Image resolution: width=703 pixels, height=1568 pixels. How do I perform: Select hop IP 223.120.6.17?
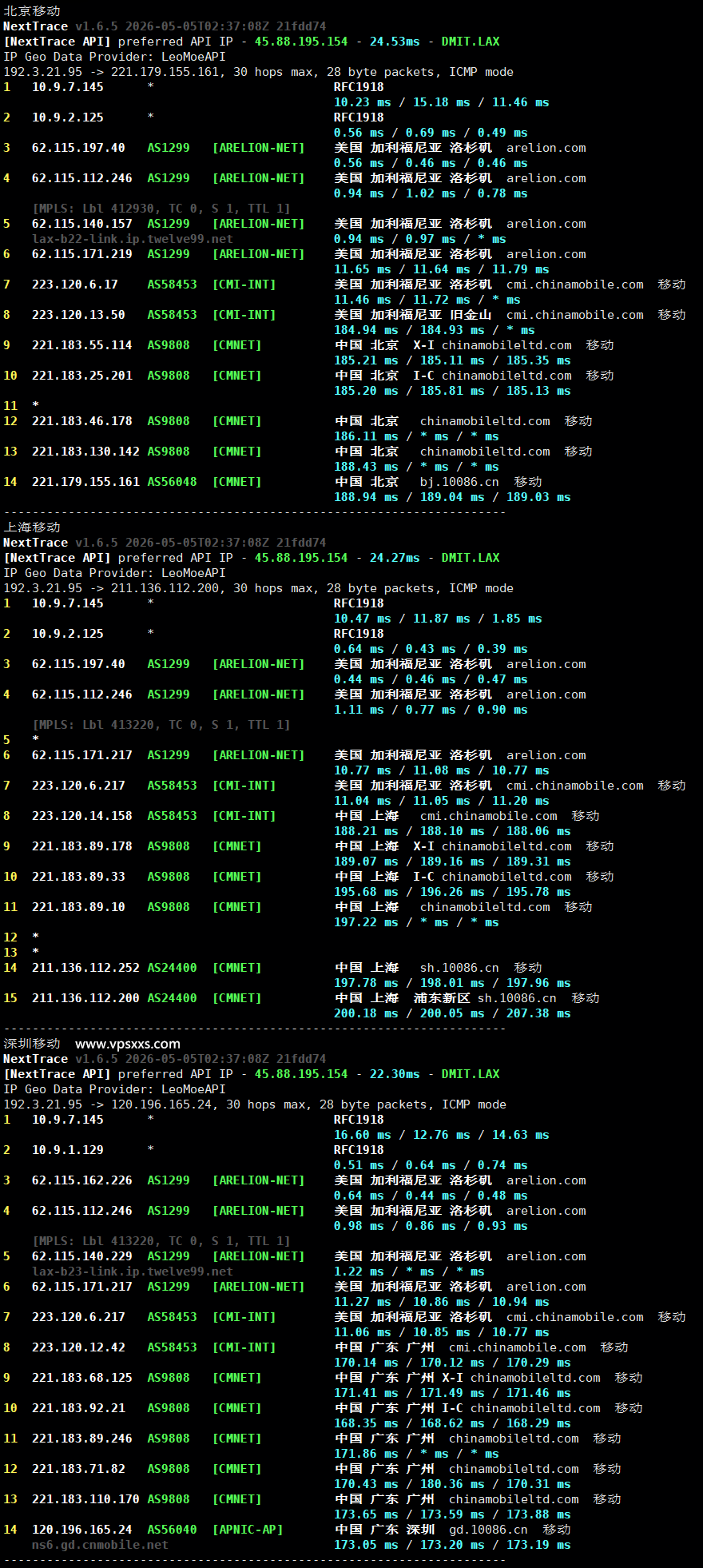[x=75, y=285]
